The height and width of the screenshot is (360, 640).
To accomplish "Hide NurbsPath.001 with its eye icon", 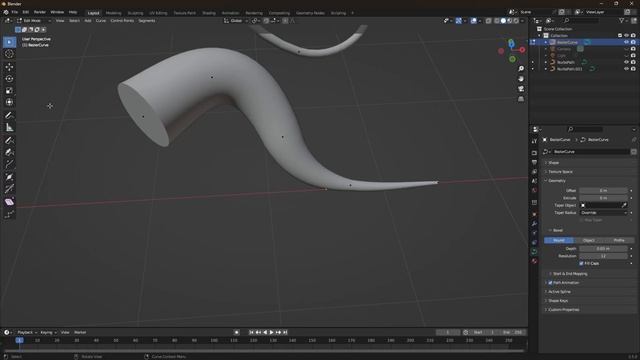I will click(626, 69).
